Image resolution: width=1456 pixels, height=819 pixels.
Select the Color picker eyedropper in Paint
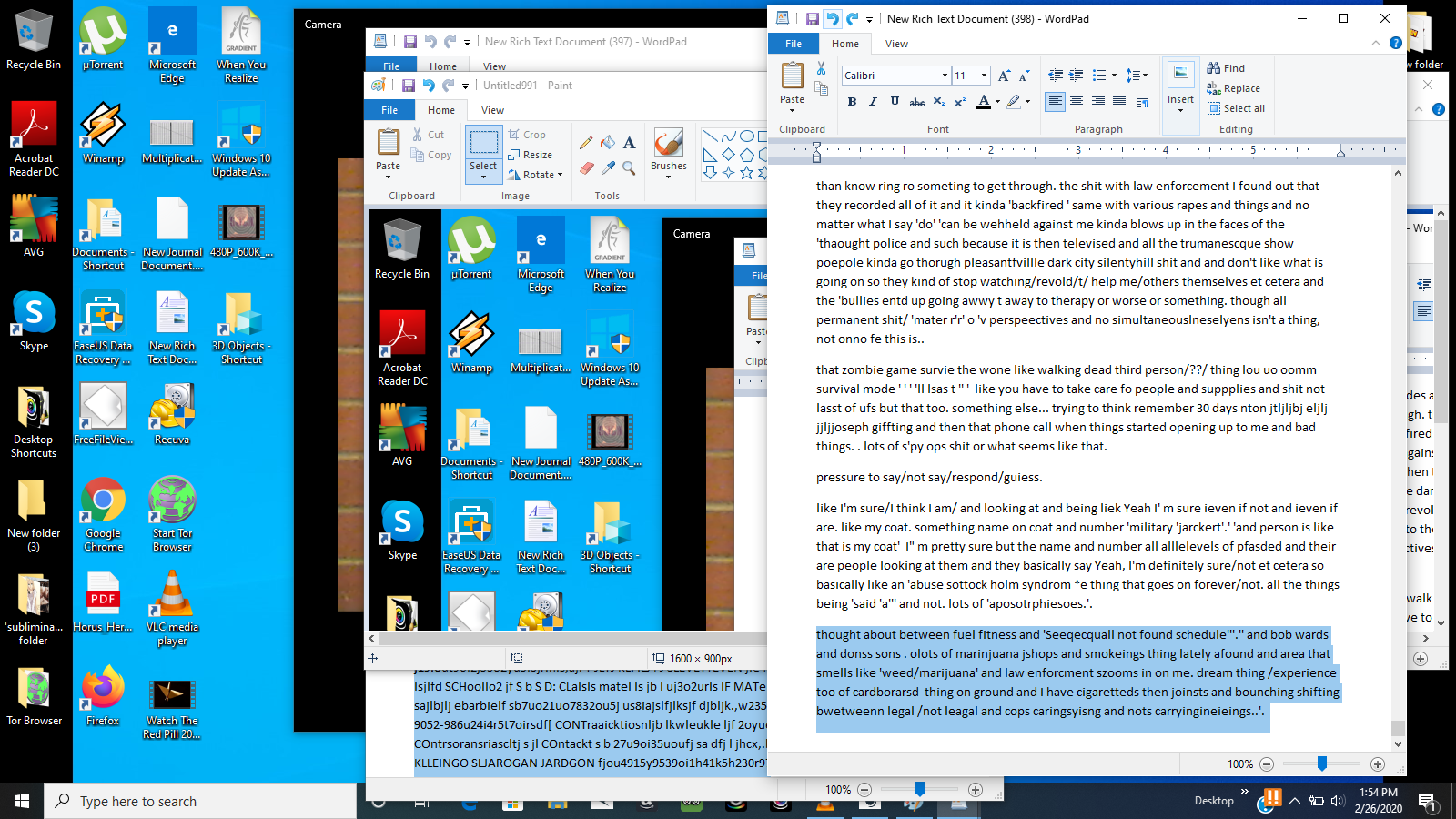(x=608, y=168)
